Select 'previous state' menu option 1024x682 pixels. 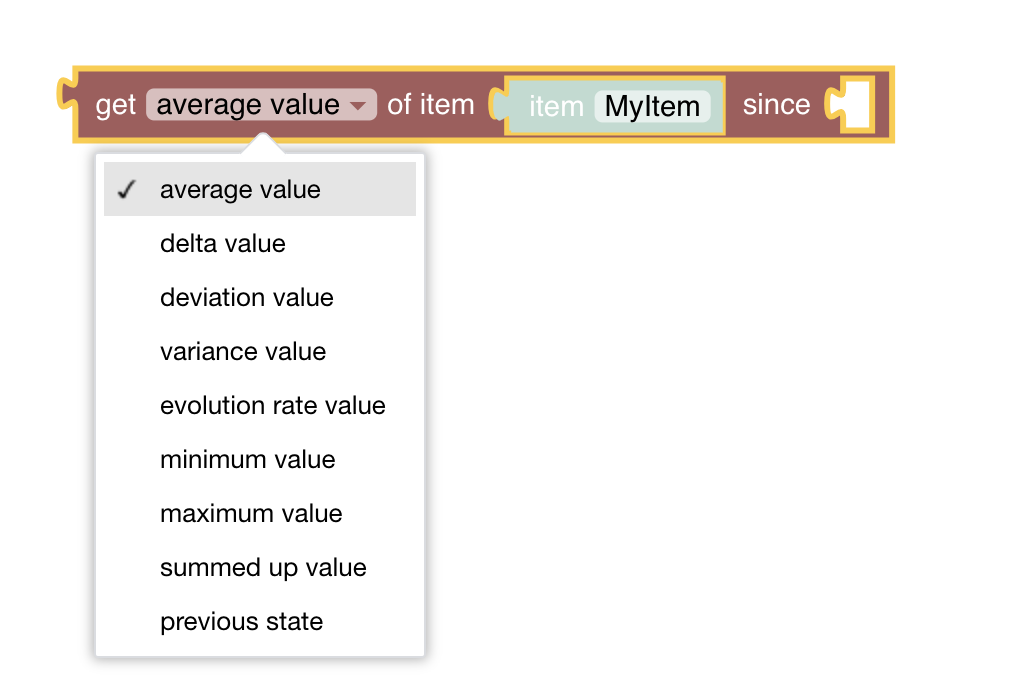click(241, 622)
